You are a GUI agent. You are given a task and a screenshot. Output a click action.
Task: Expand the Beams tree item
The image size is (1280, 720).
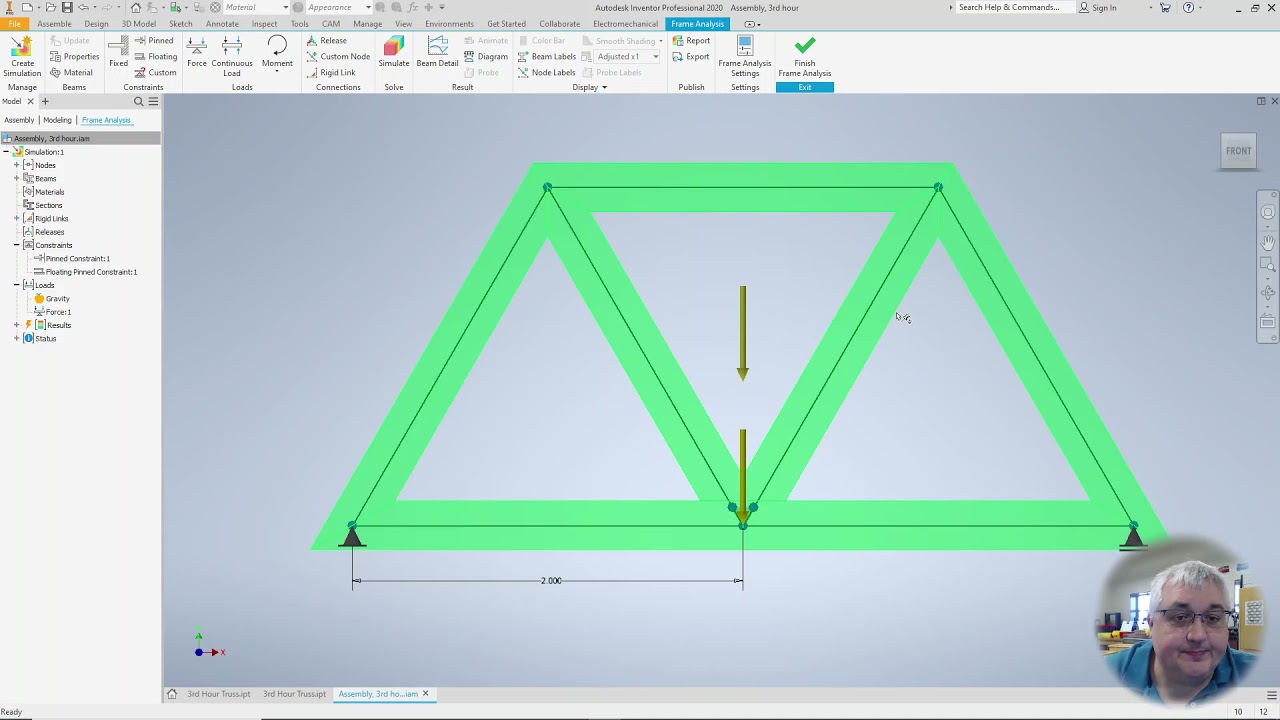point(17,178)
